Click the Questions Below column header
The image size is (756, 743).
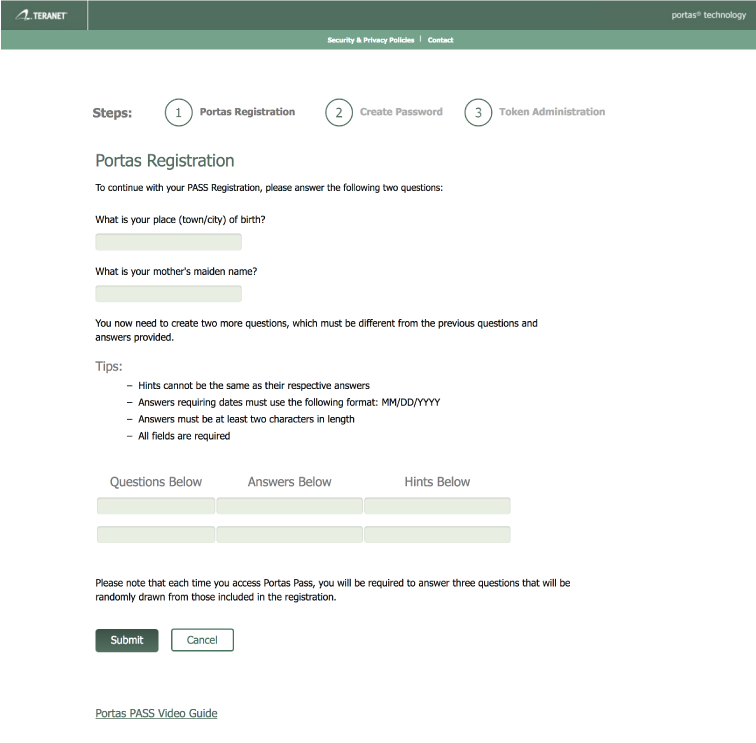pos(156,482)
